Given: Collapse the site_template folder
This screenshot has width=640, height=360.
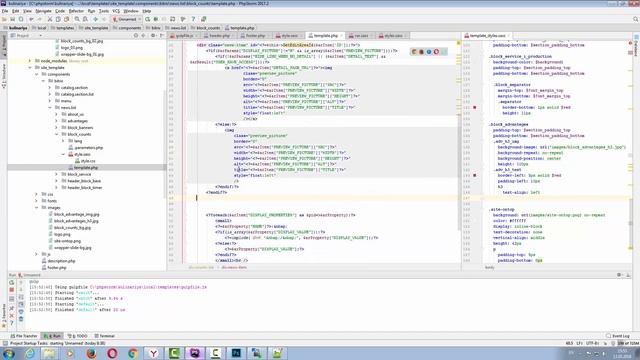Looking at the screenshot, I should pyautogui.click(x=29, y=68).
